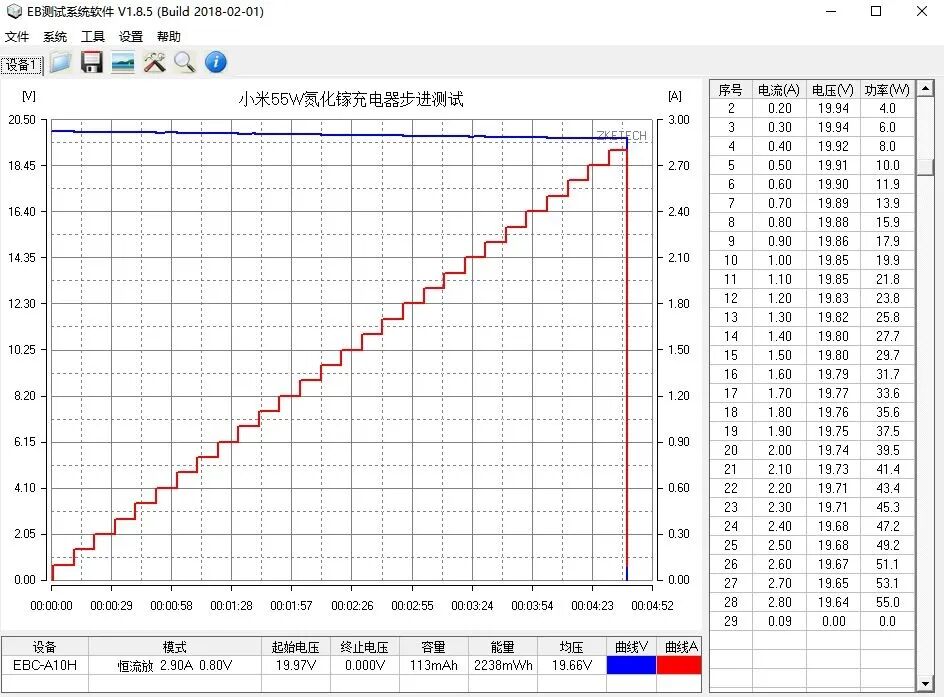Click the [V] voltage axis label
The height and width of the screenshot is (697, 944).
pyautogui.click(x=28, y=96)
